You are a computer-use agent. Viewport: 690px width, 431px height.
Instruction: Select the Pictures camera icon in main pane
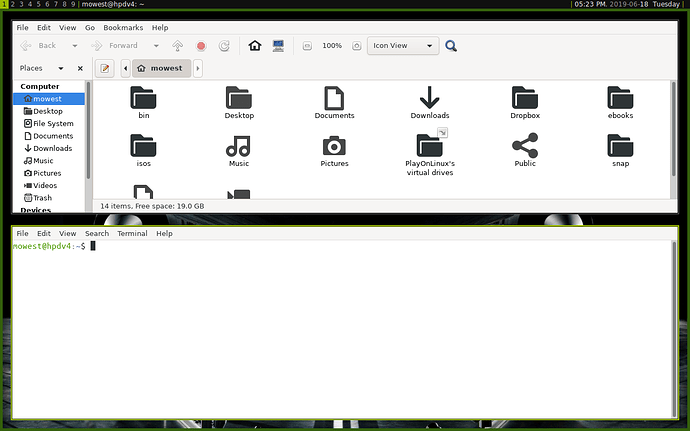pos(334,146)
